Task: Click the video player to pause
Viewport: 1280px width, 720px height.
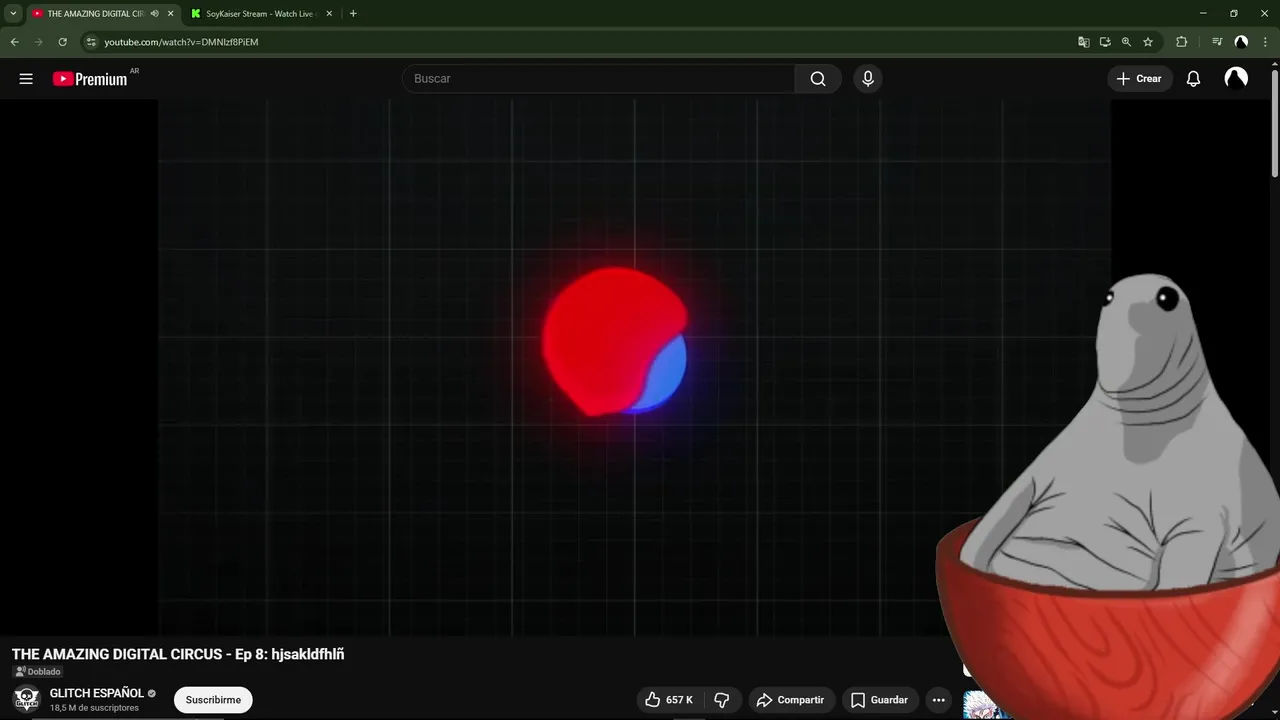Action: [634, 368]
